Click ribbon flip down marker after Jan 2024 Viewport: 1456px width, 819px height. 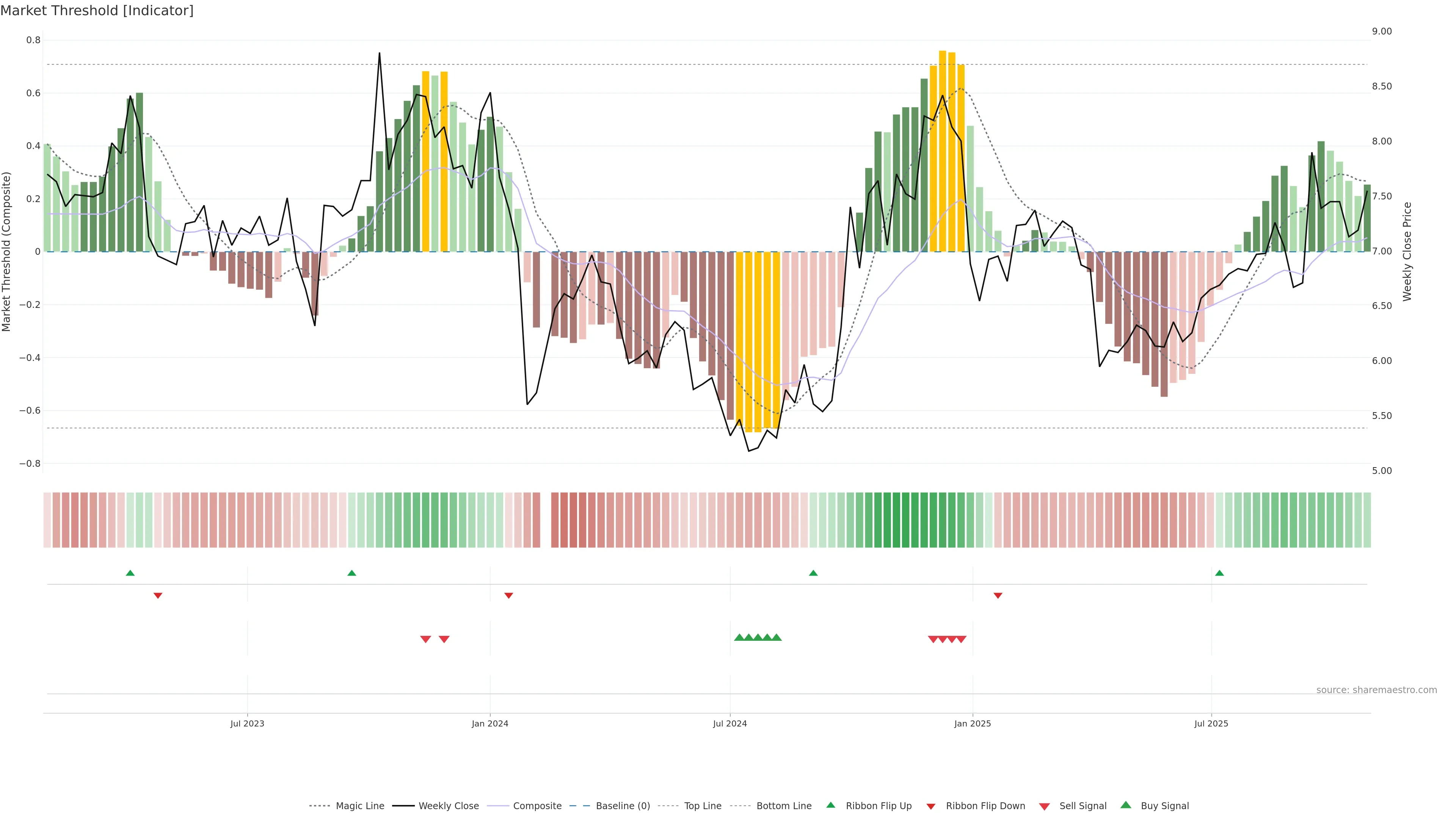pyautogui.click(x=508, y=596)
